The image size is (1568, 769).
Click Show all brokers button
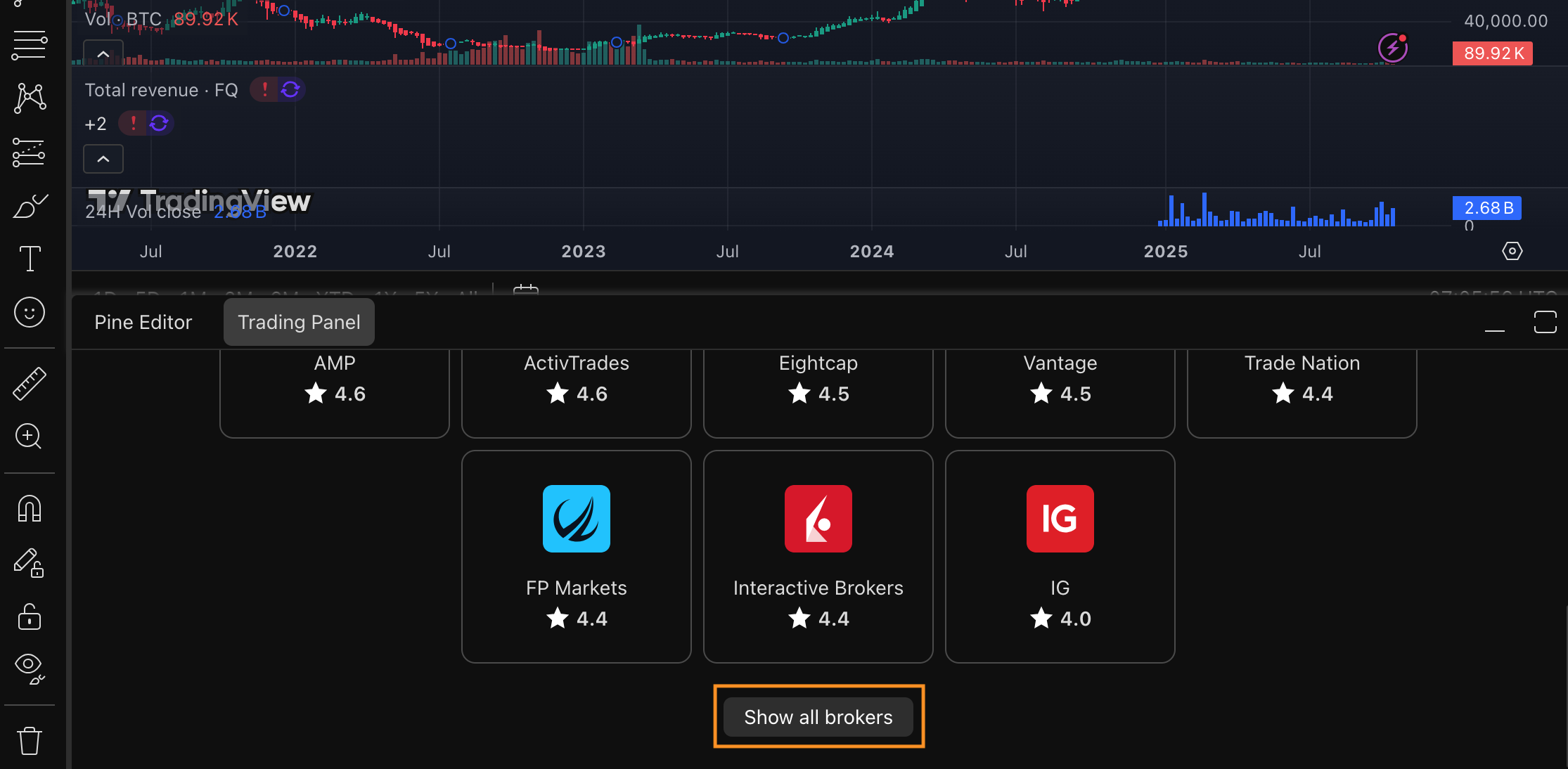[818, 717]
